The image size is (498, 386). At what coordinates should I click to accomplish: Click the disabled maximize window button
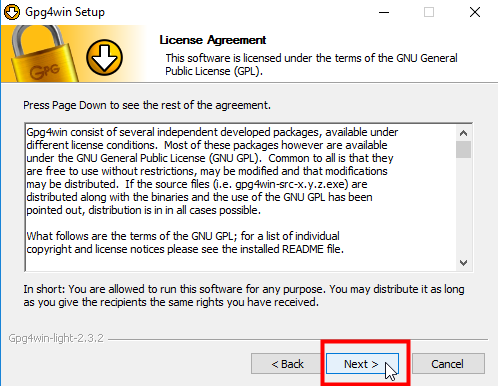pyautogui.click(x=429, y=12)
